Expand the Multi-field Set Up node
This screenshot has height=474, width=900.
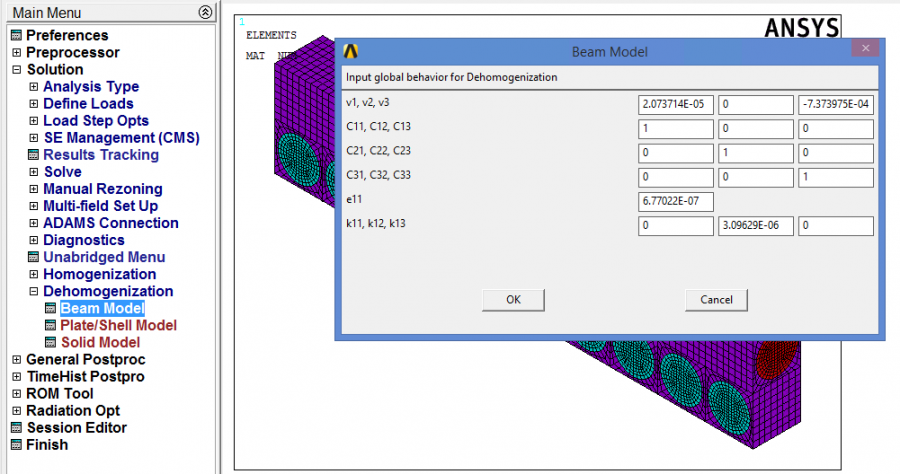(34, 206)
